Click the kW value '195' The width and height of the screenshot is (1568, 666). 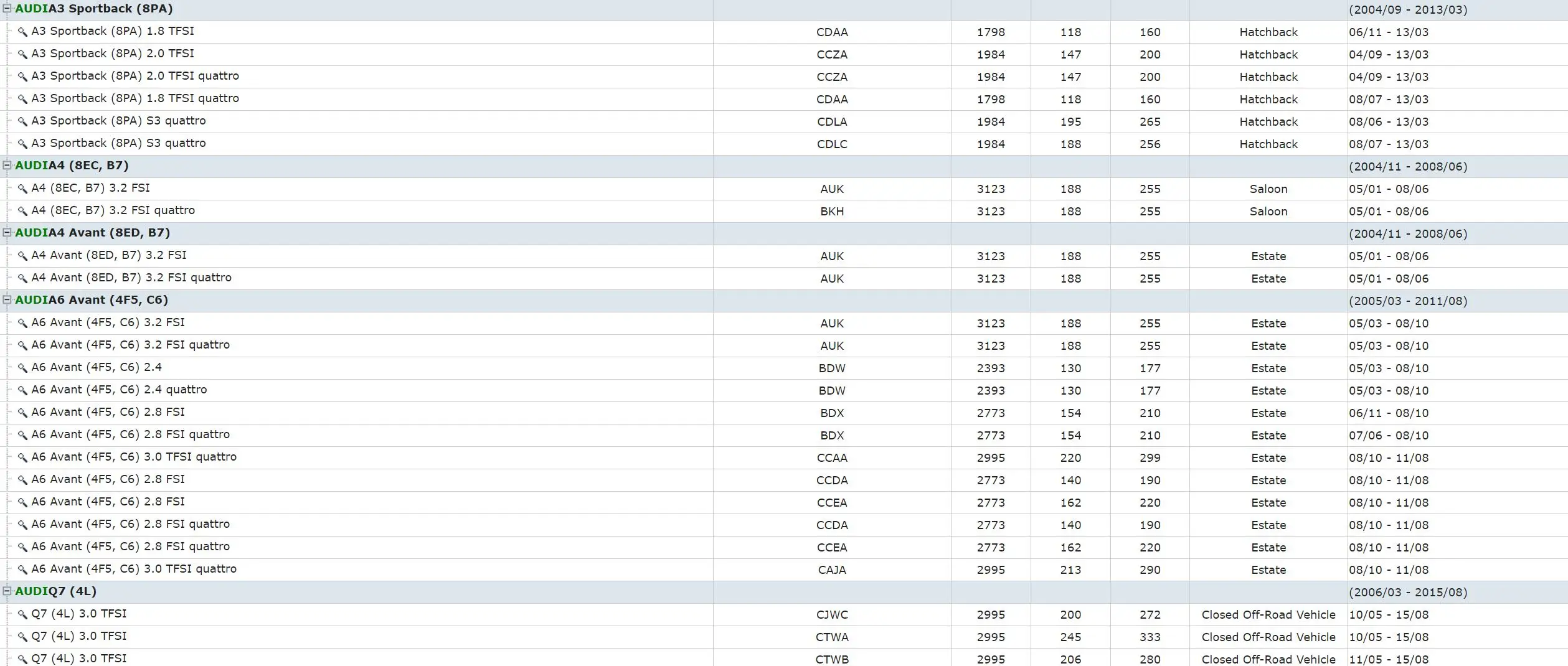[1070, 122]
